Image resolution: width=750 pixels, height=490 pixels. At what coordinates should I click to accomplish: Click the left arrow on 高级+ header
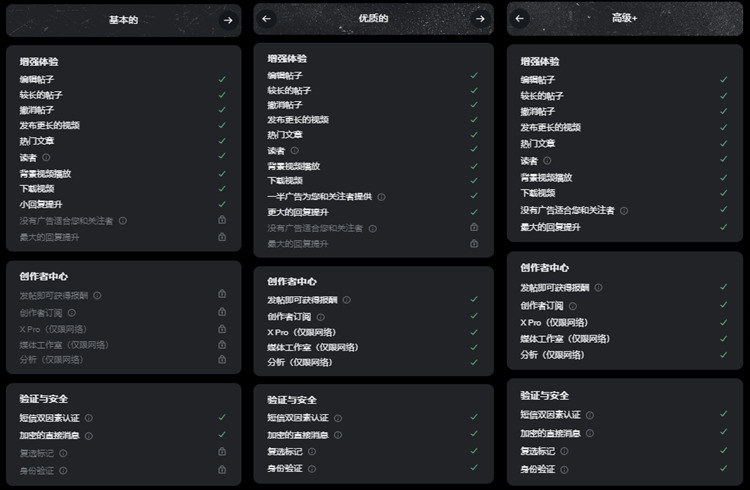pyautogui.click(x=520, y=18)
